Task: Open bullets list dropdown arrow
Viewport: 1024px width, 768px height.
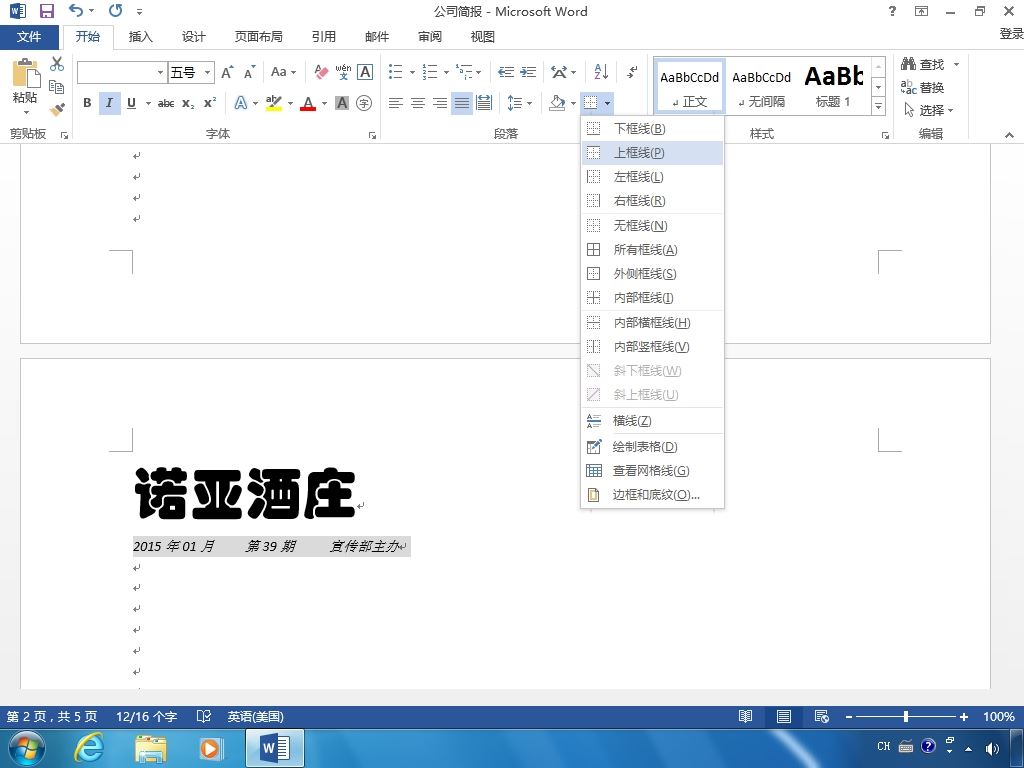Action: point(412,72)
